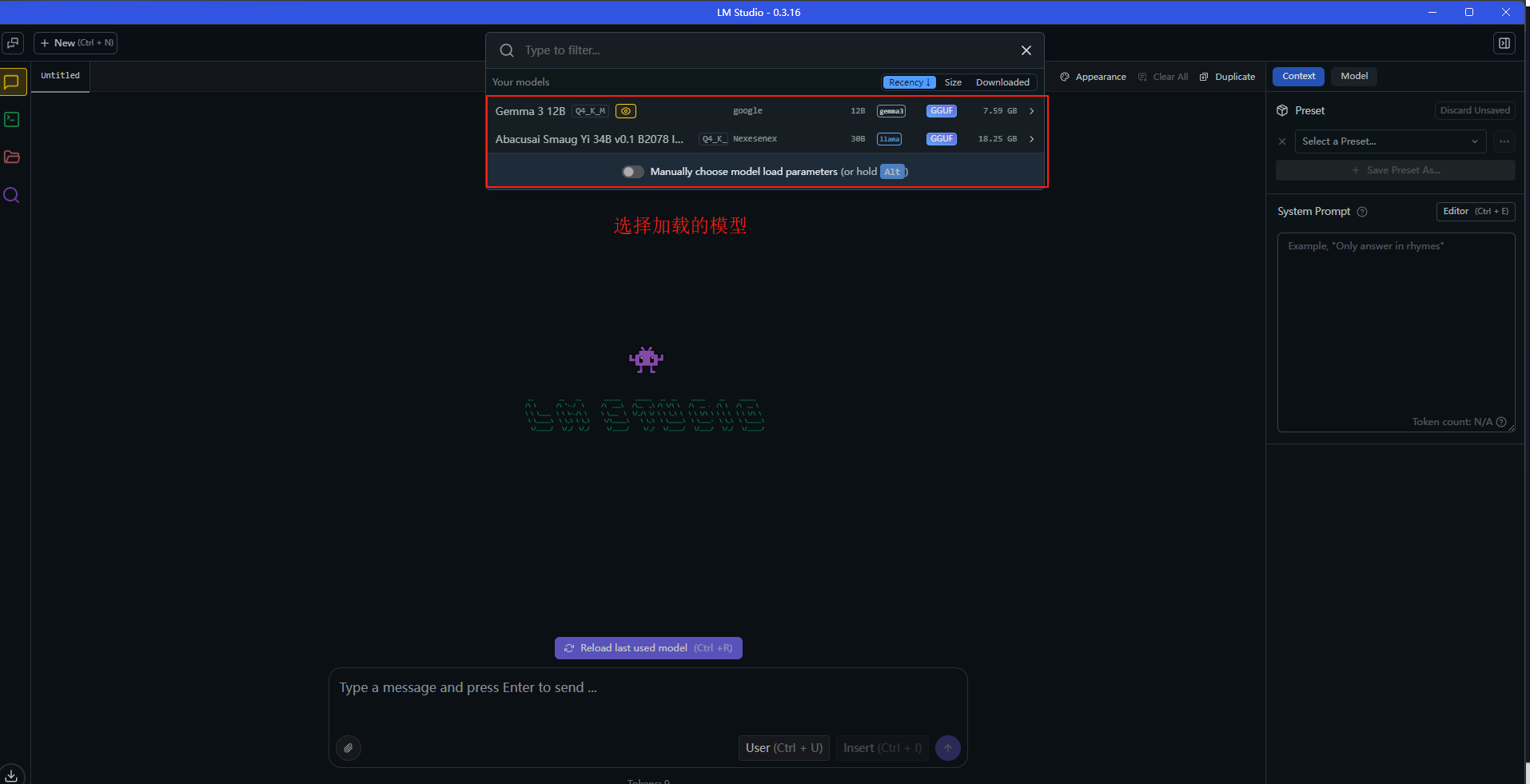The height and width of the screenshot is (784, 1530).
Task: Toggle the right panel with the panel icon
Action: point(1505,43)
